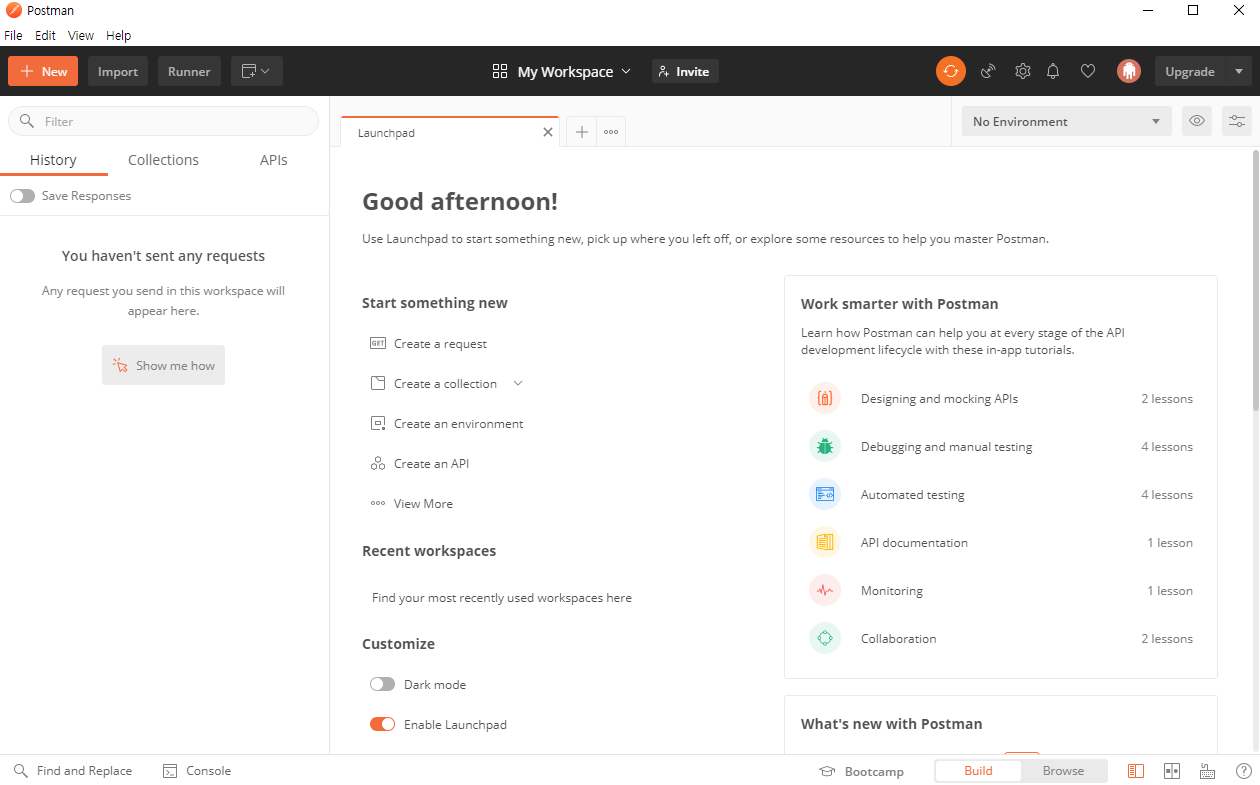
Task: Open the new window icon button
Action: click(257, 71)
